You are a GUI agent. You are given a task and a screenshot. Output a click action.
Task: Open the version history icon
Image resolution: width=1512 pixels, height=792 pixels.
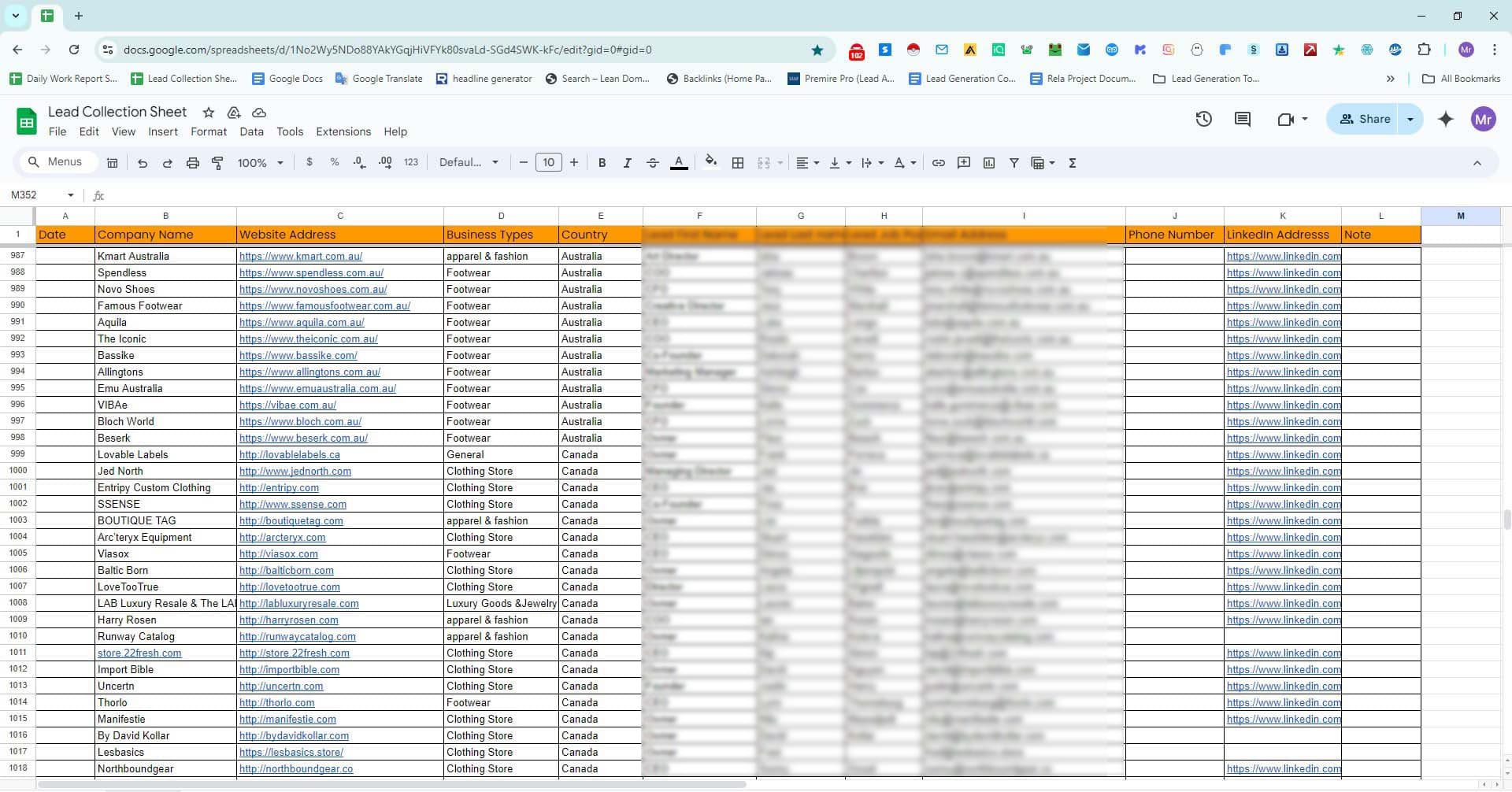point(1203,120)
